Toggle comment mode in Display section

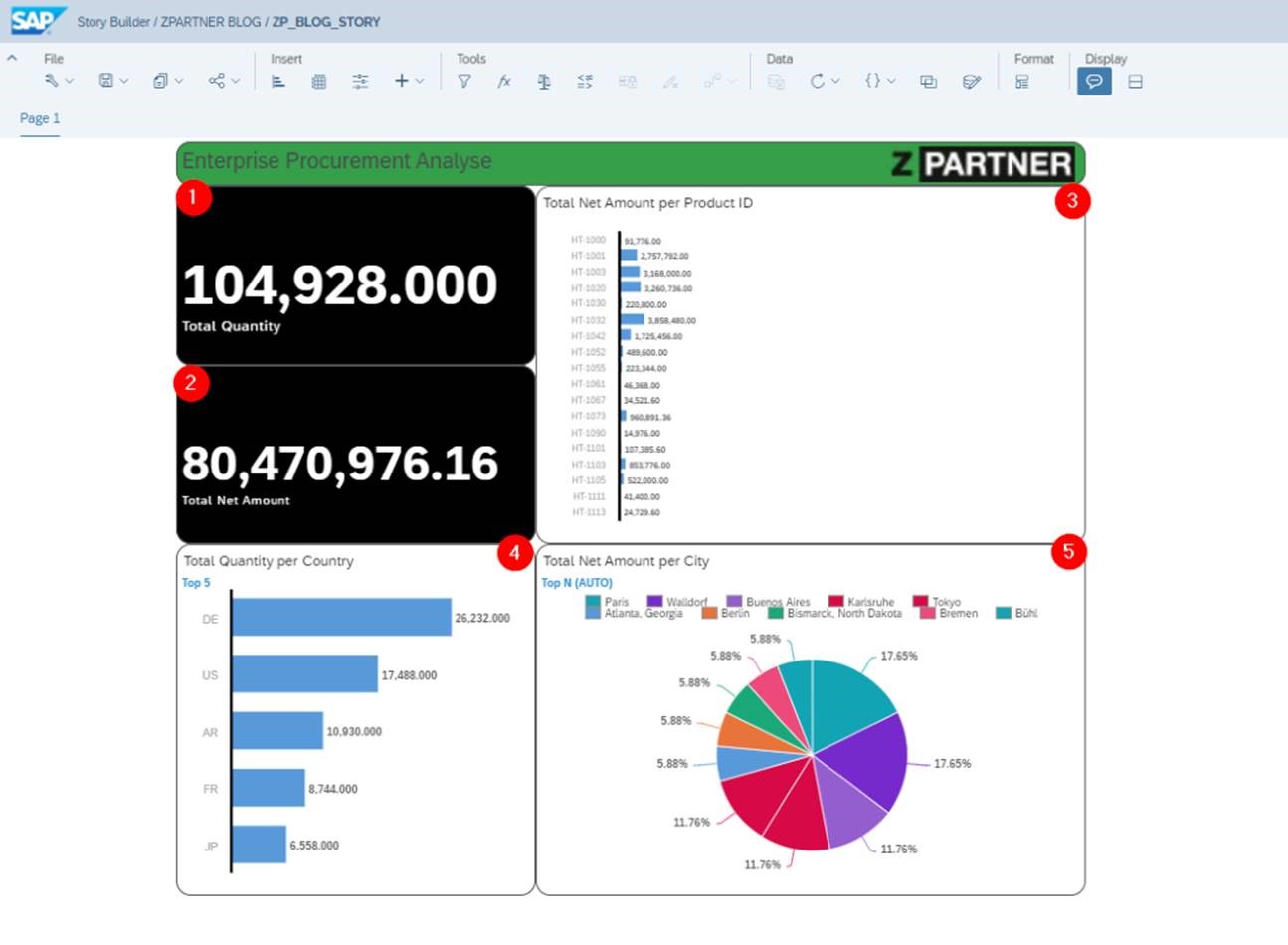(1094, 81)
